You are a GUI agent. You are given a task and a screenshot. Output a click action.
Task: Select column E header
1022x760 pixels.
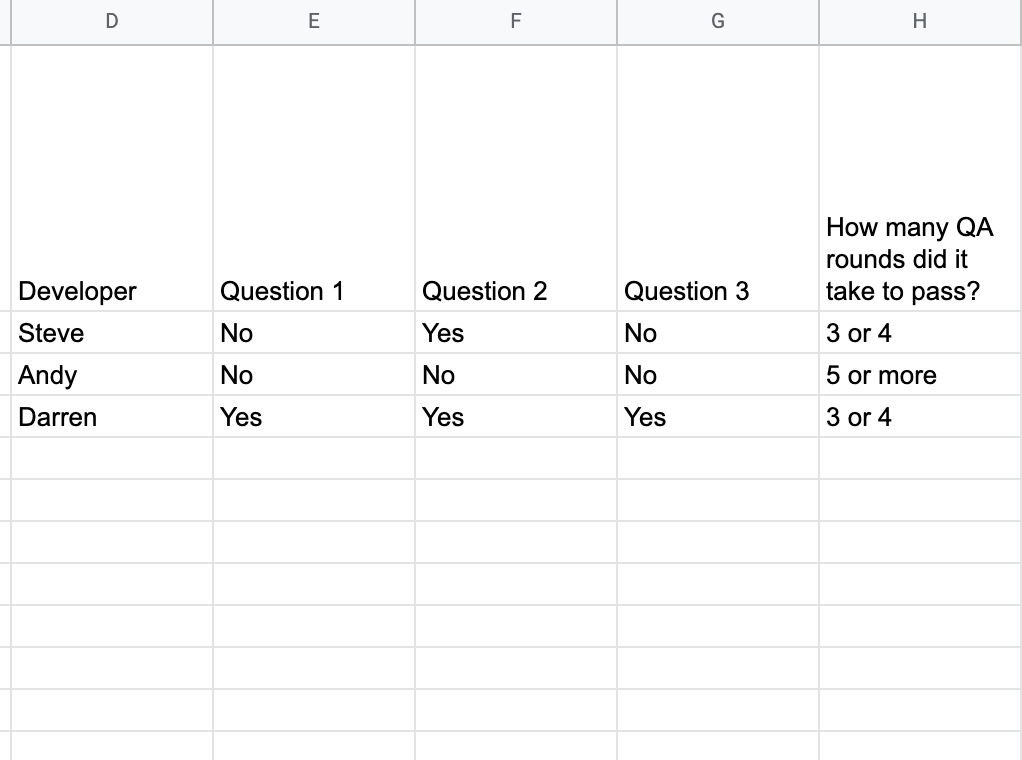pos(314,22)
